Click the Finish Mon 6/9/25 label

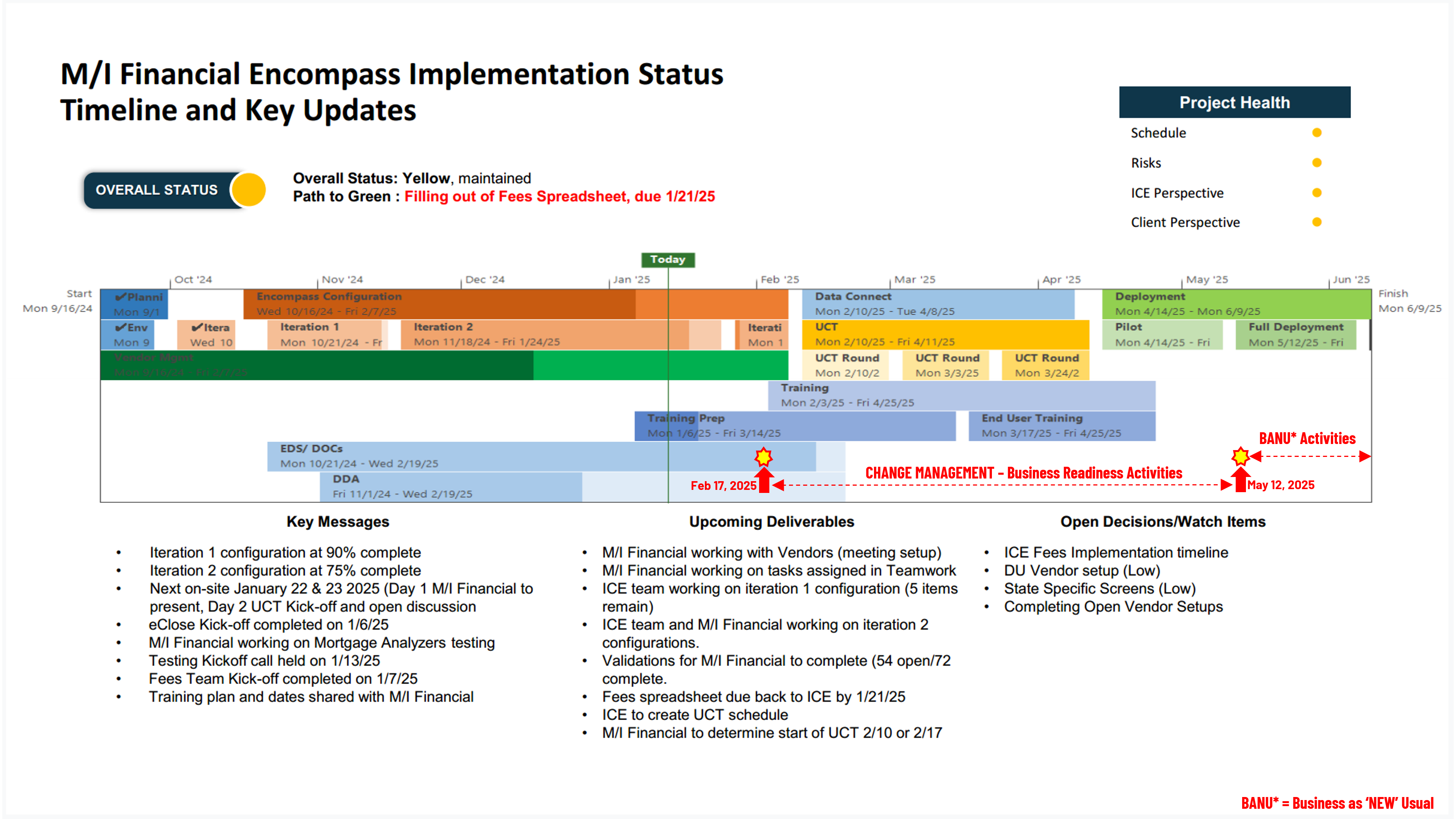tap(1410, 301)
